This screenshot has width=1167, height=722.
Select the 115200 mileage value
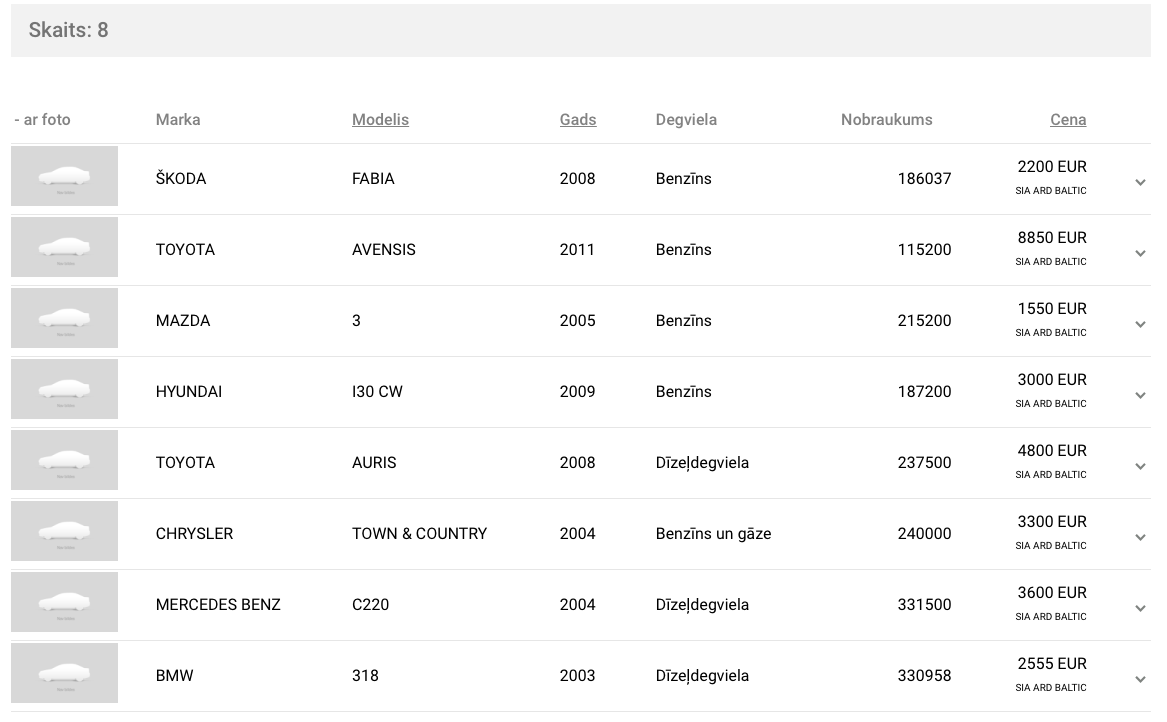coord(924,250)
